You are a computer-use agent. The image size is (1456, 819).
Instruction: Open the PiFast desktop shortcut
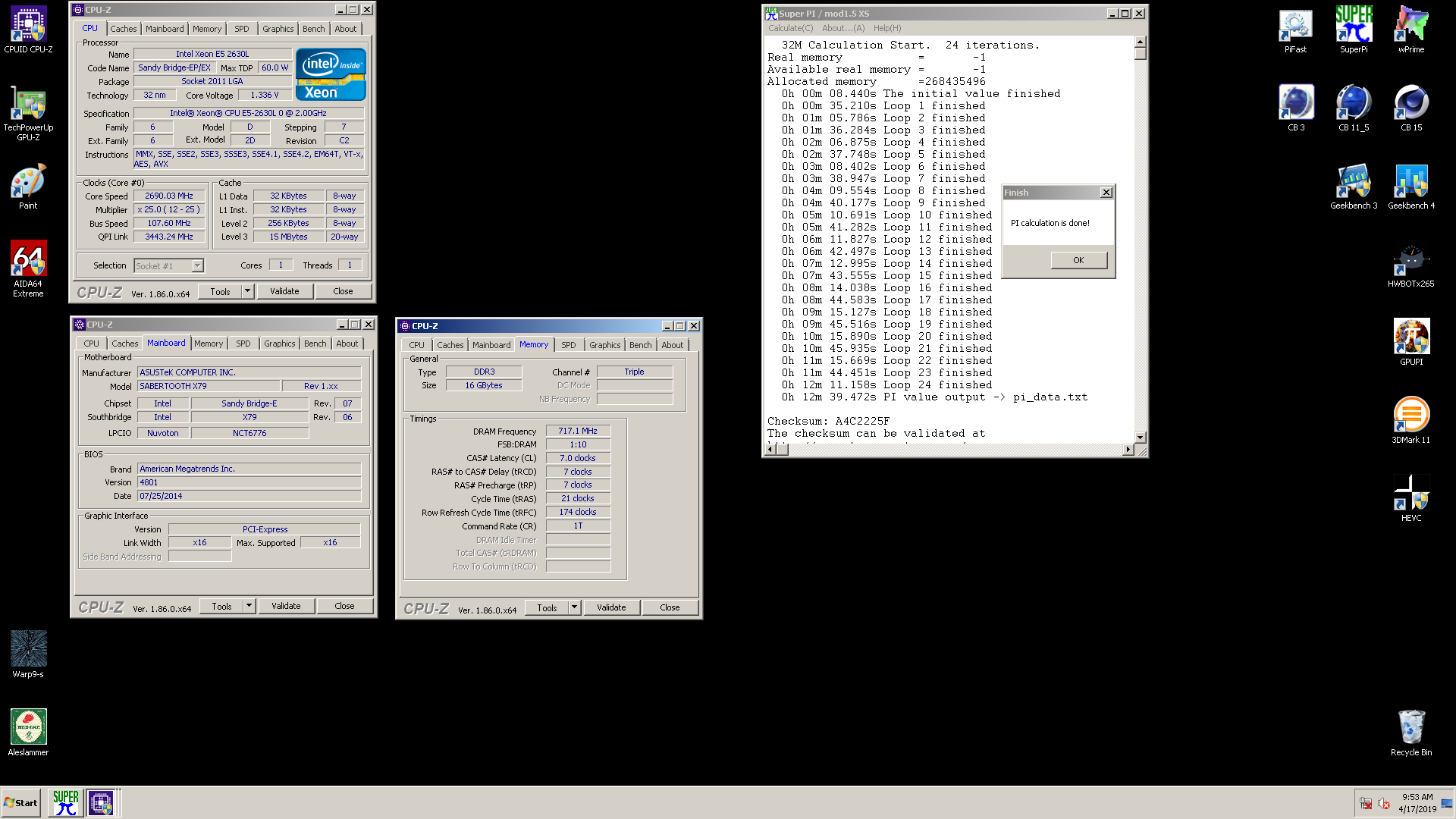point(1295,30)
